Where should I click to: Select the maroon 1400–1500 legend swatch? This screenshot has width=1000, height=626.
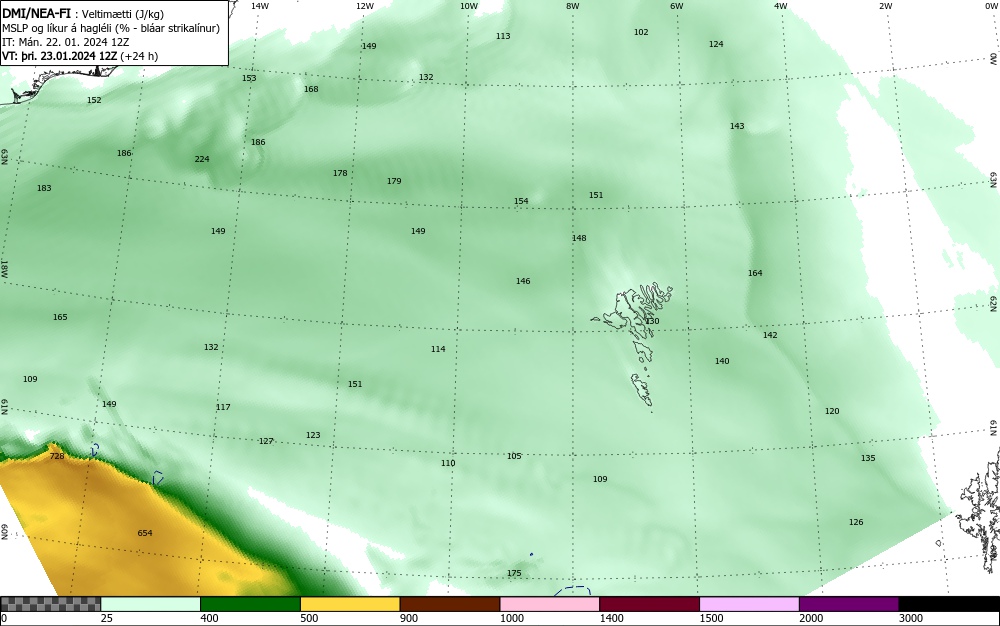tap(649, 604)
